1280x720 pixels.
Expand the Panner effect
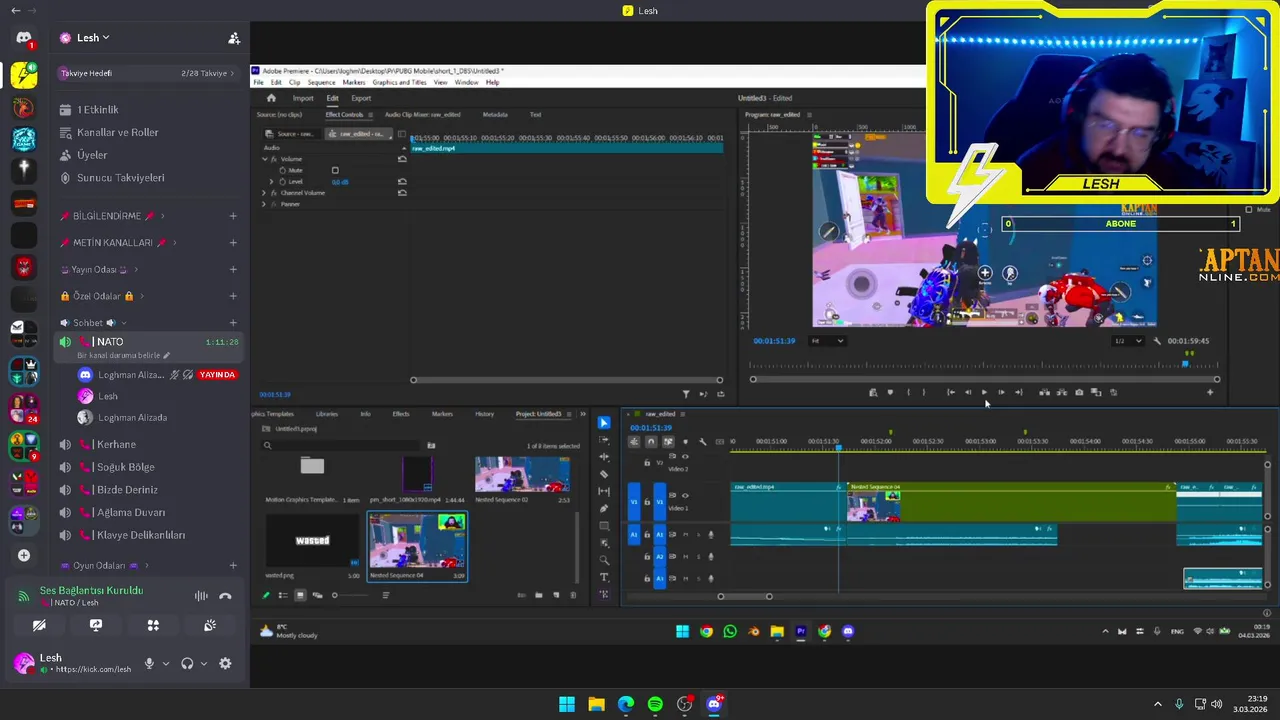click(264, 204)
